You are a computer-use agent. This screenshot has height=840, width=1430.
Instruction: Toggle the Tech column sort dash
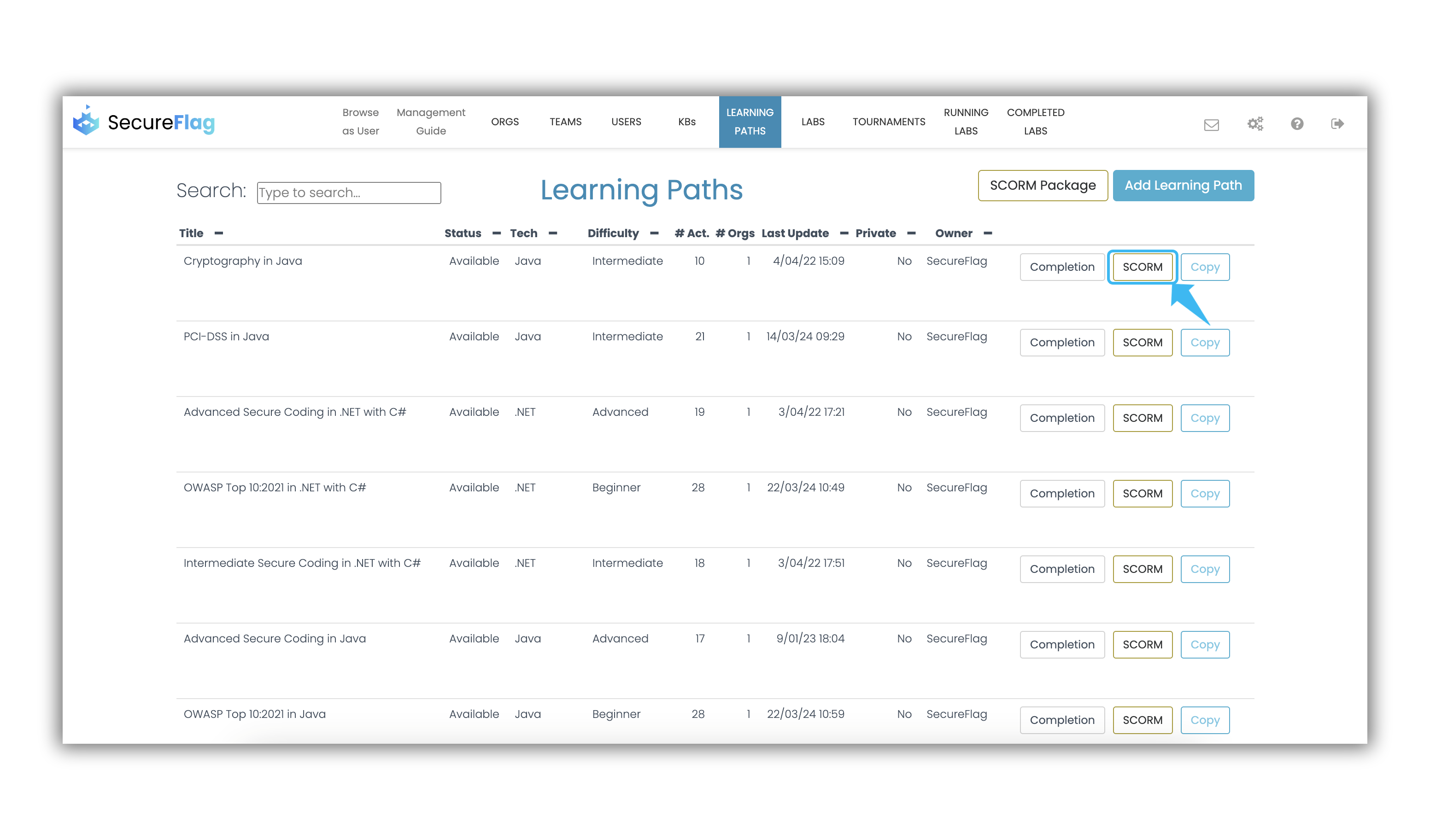[x=553, y=233]
